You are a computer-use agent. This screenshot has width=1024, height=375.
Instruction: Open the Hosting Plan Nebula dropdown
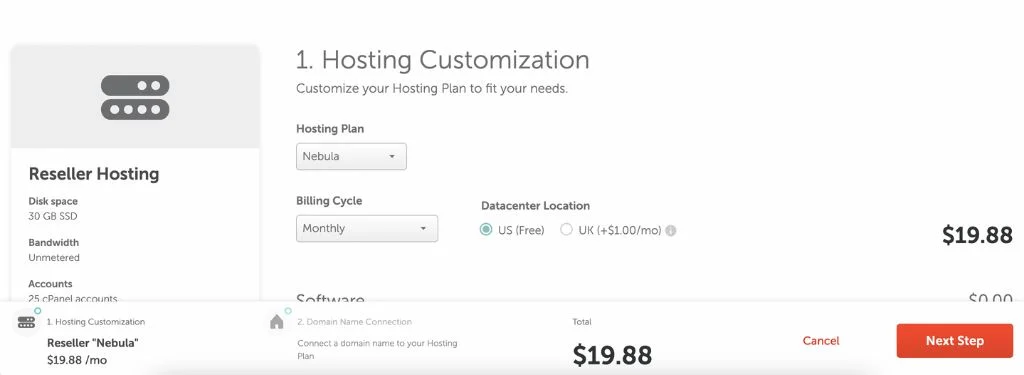click(x=351, y=157)
